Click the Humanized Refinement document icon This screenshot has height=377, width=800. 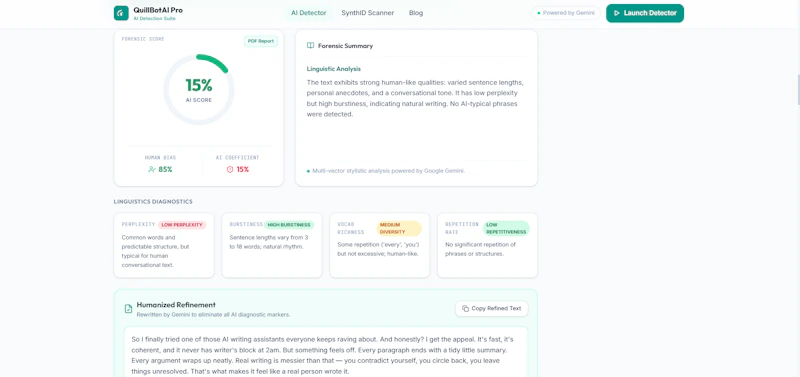coord(129,309)
